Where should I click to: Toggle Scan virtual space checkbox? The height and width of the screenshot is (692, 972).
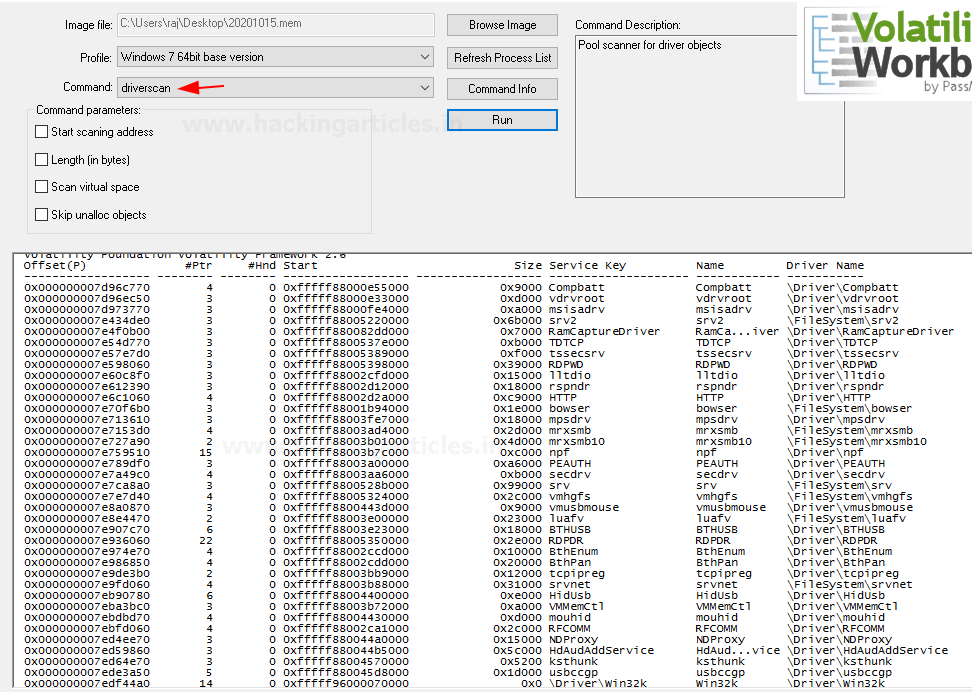[x=42, y=187]
